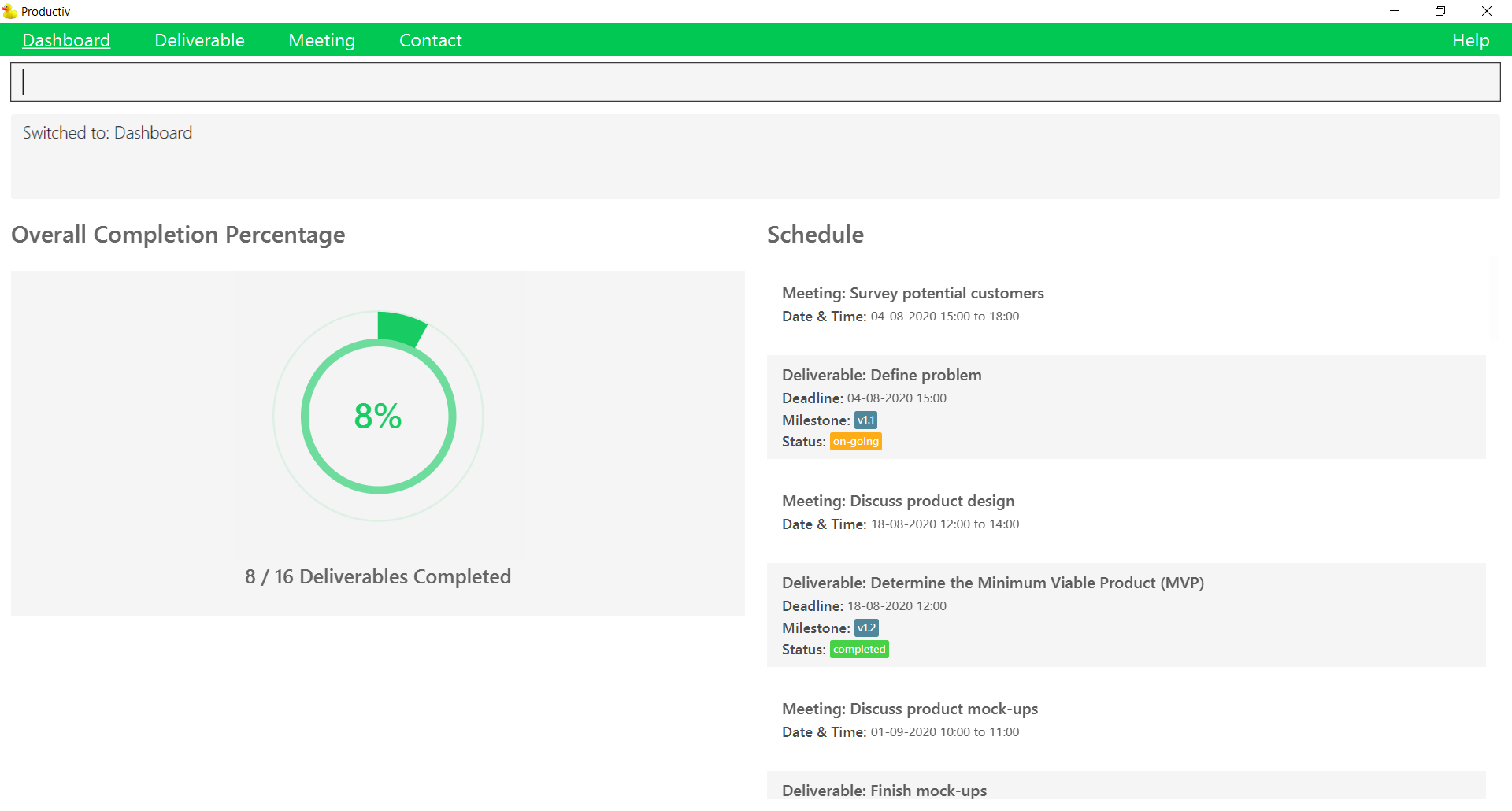The image size is (1512, 811).
Task: Select the Determine the Minimum Viable Product deliverable
Action: pos(1126,615)
